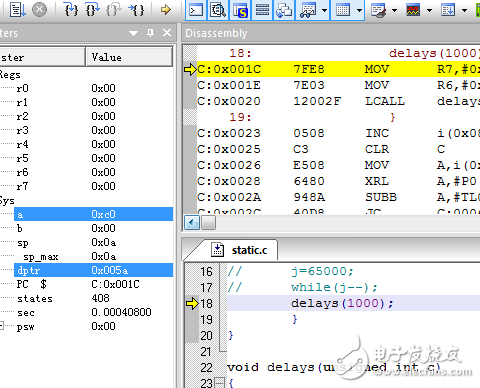Select register r5 row
This screenshot has width=480, height=388.
[x=87, y=158]
